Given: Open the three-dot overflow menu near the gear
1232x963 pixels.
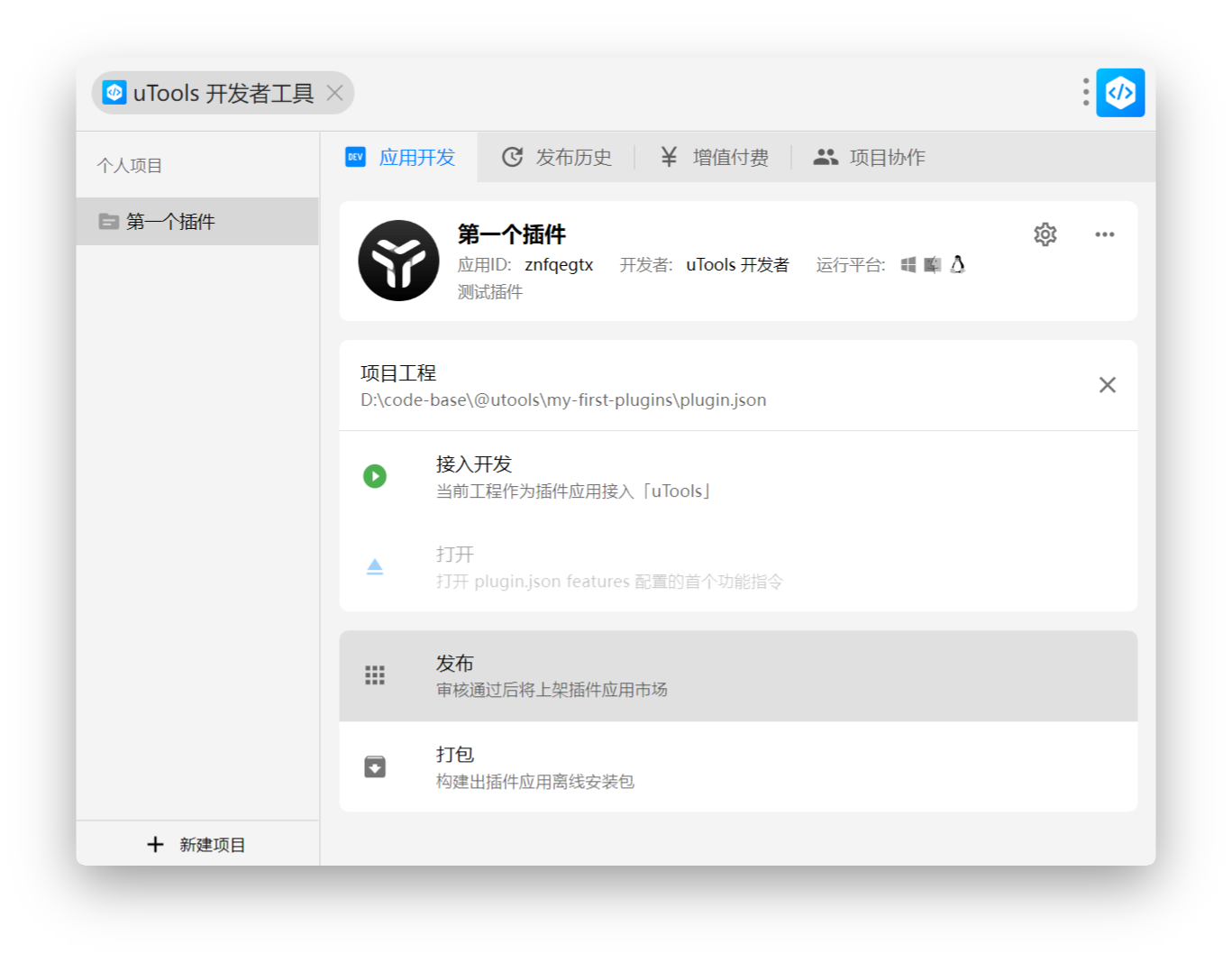Looking at the screenshot, I should click(1105, 234).
